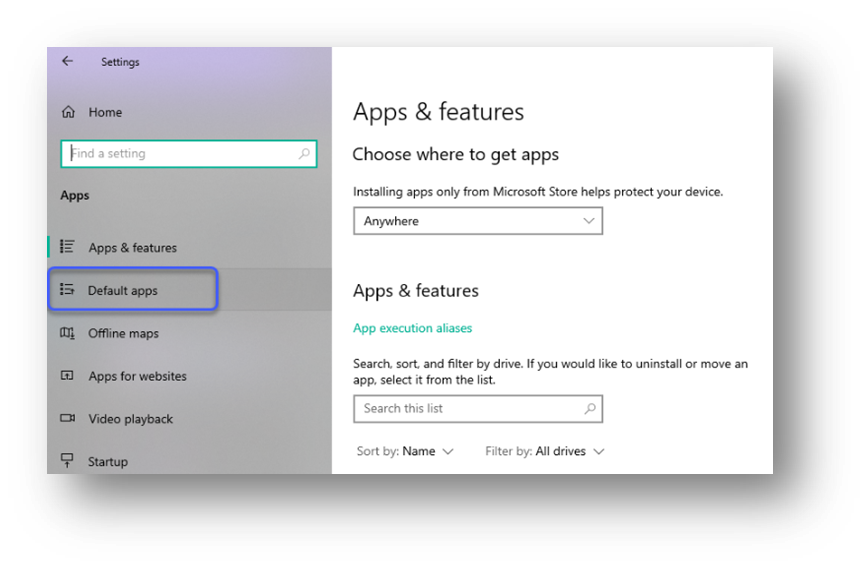Click the Home house icon
The height and width of the screenshot is (569, 868).
click(68, 113)
